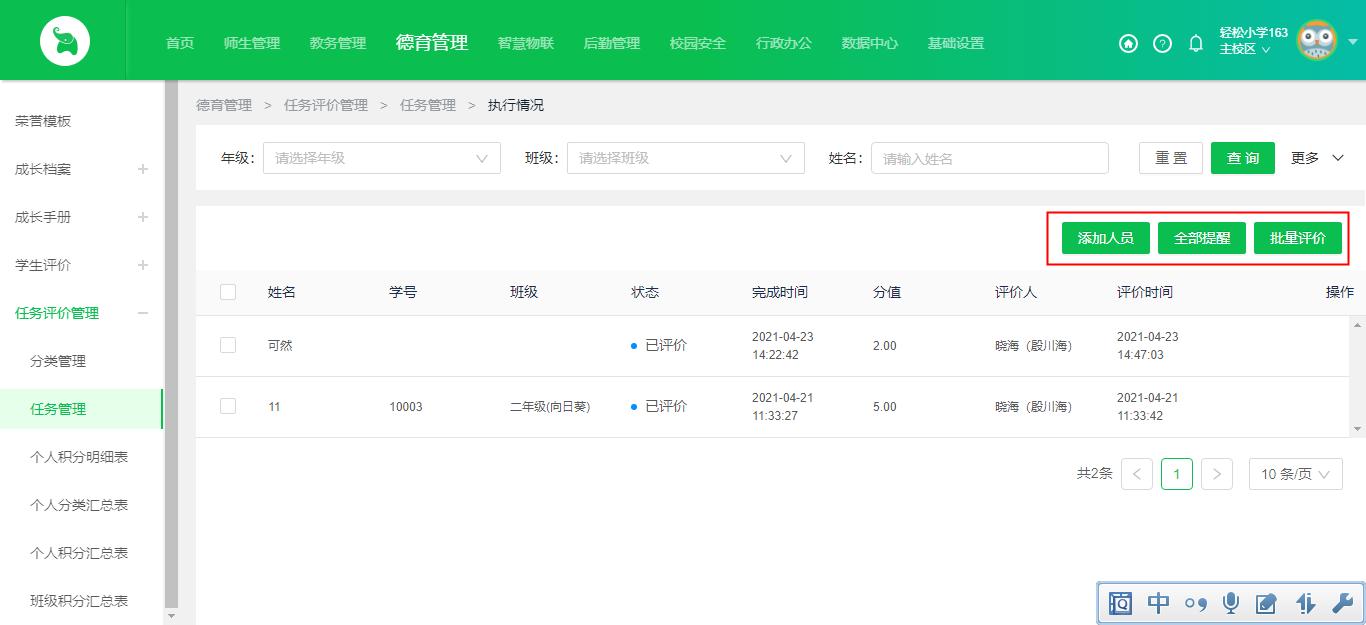
Task: Check the row for student 11
Action: 227,407
